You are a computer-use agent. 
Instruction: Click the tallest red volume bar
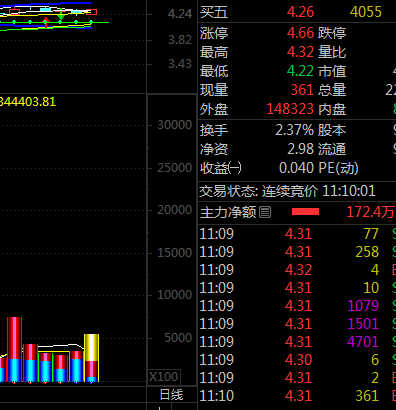[x=14, y=349]
